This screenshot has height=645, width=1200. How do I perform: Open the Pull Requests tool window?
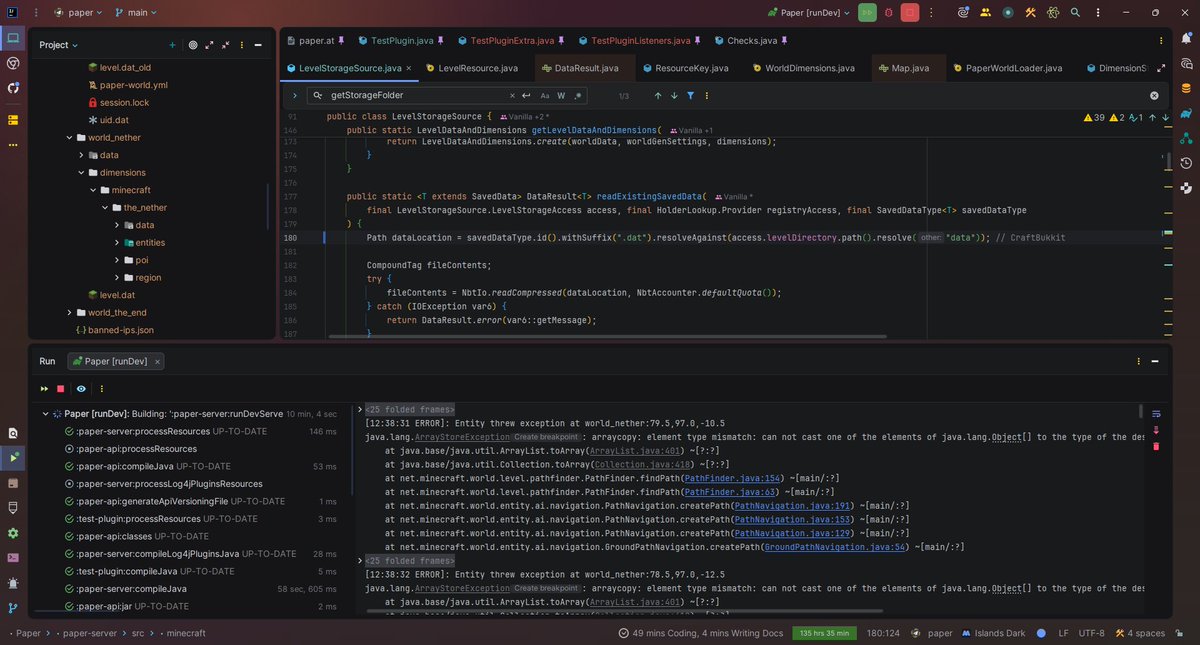[13, 88]
